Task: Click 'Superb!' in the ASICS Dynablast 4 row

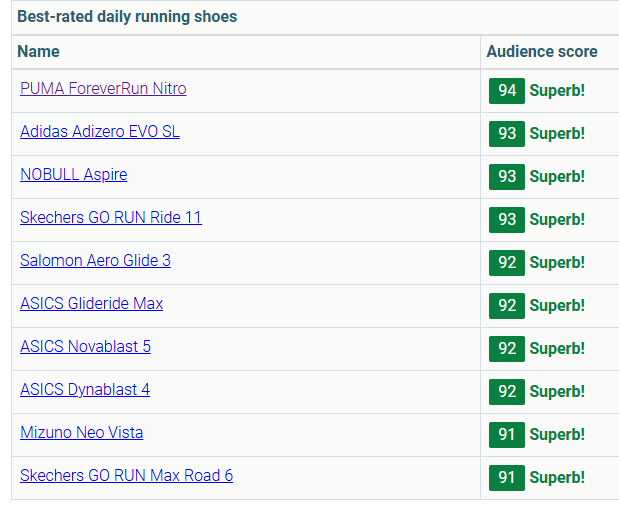Action: (x=557, y=392)
